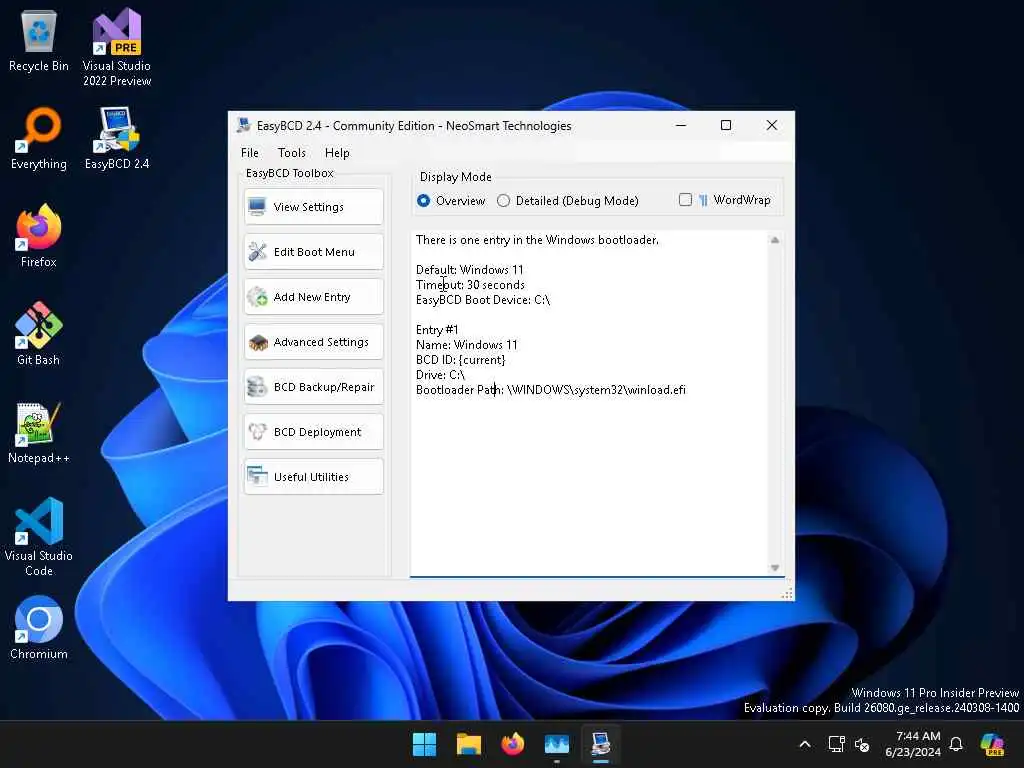Image resolution: width=1024 pixels, height=768 pixels.
Task: Open the Advanced Settings section
Action: point(314,342)
